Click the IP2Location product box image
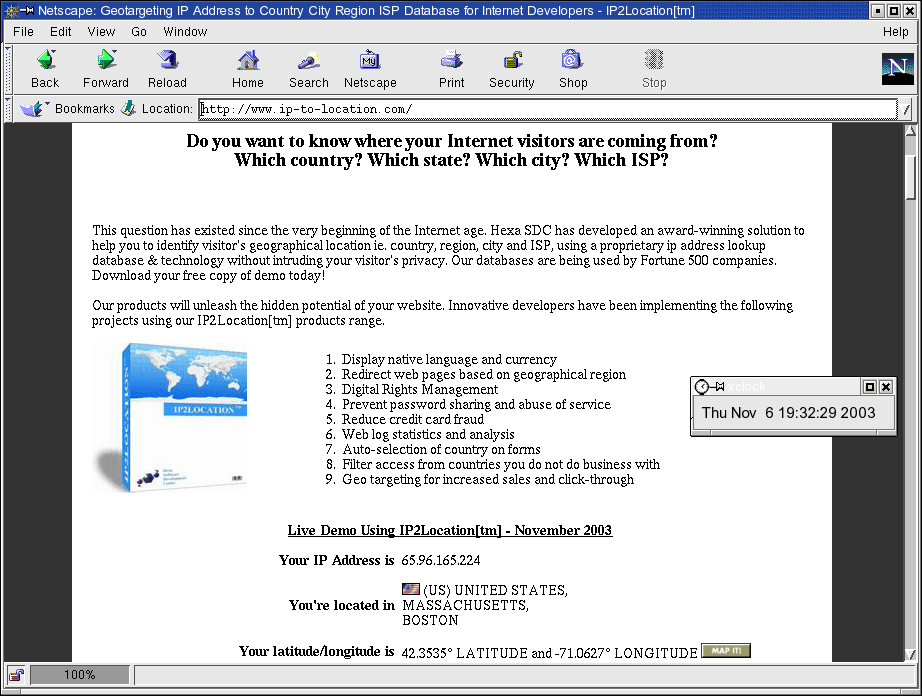 pos(170,418)
